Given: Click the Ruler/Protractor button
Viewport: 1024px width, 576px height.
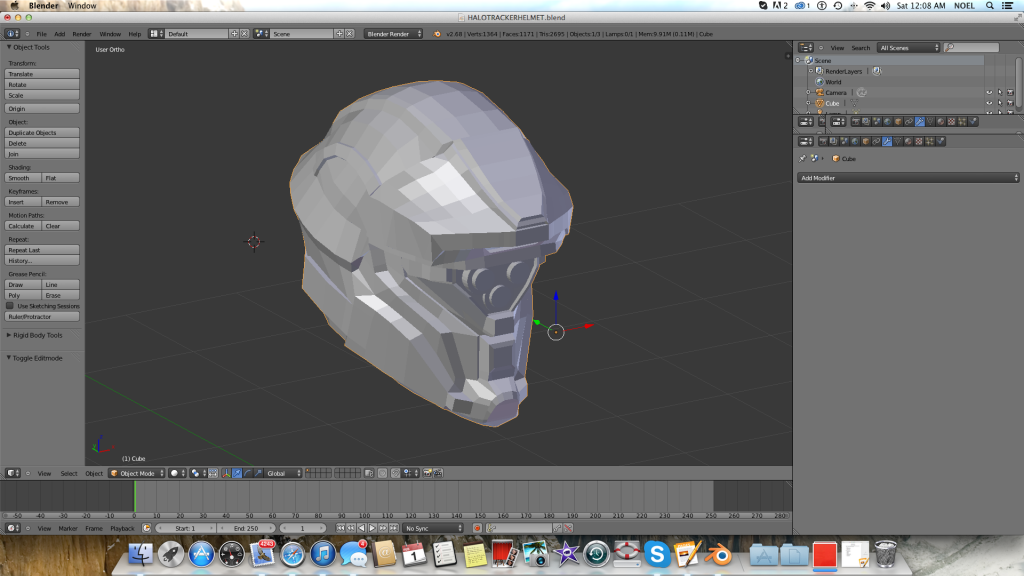Looking at the screenshot, I should click(42, 317).
